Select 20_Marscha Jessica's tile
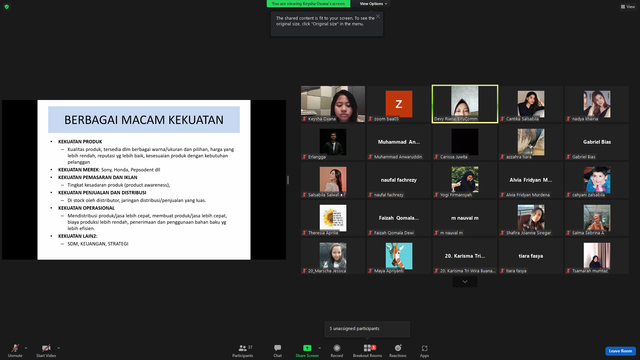 point(333,256)
